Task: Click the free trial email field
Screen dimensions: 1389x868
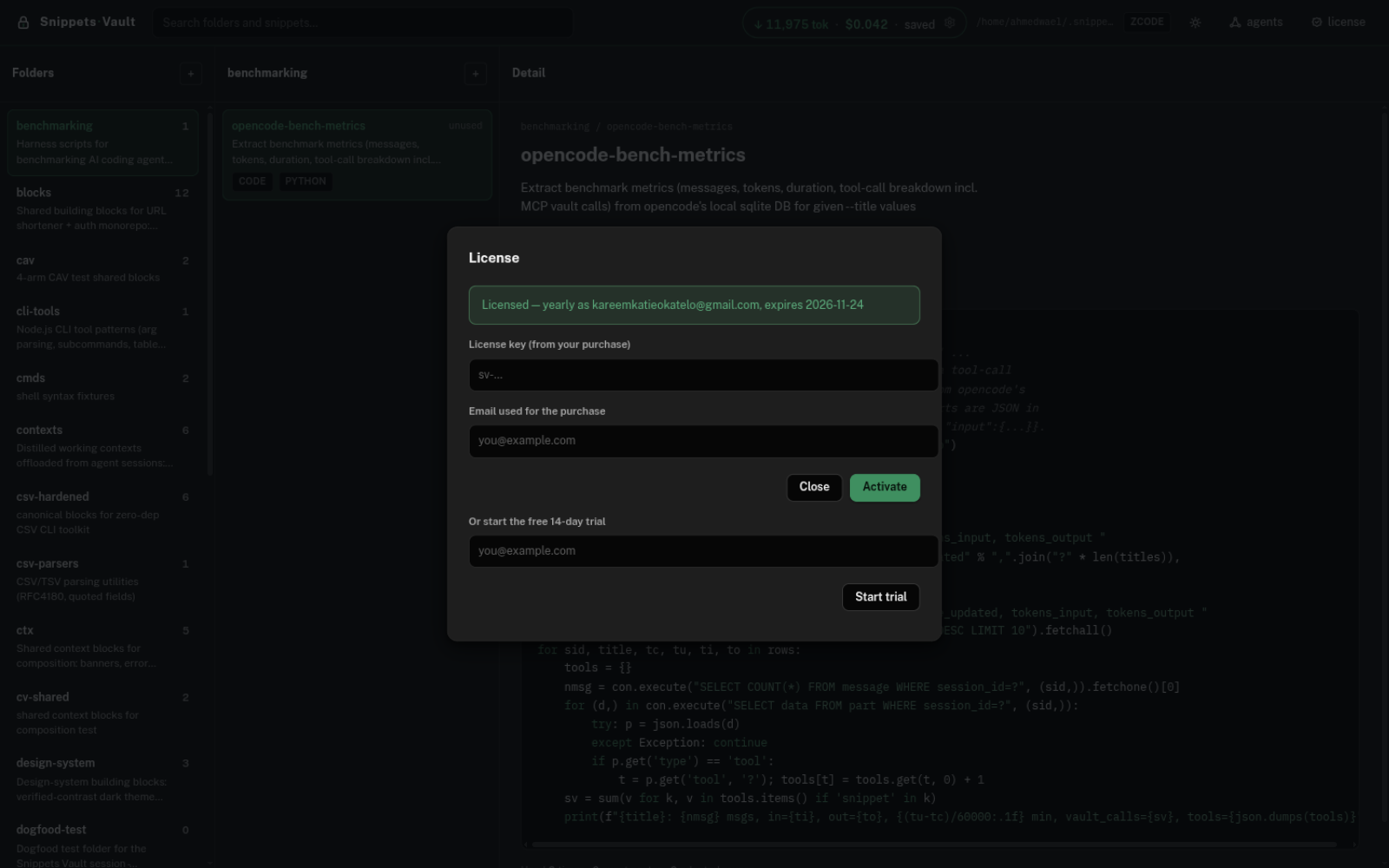Action: click(x=703, y=551)
